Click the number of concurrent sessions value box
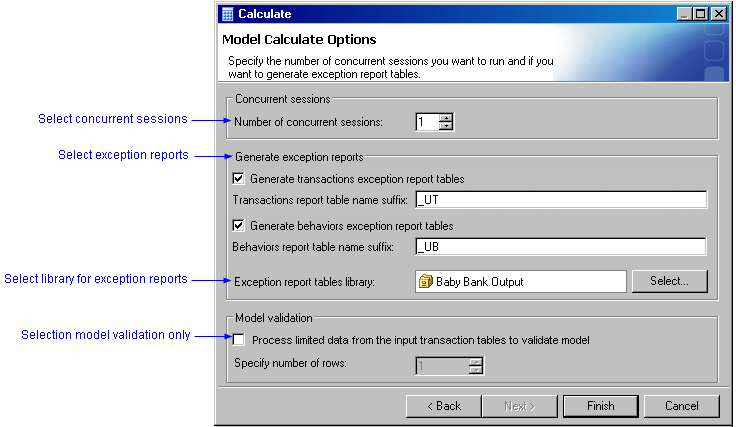The image size is (736, 427). (x=426, y=122)
